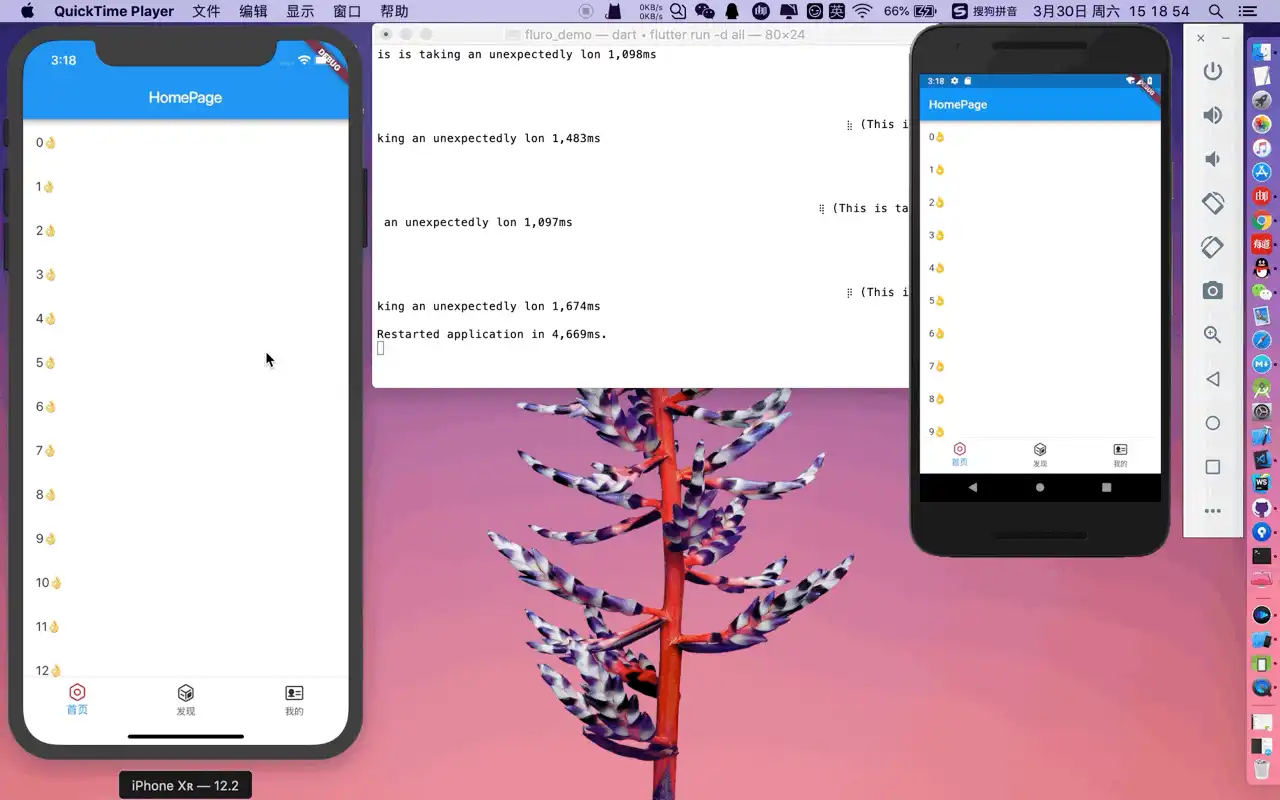
Task: Click the emulator rotate left button
Action: tap(1213, 203)
